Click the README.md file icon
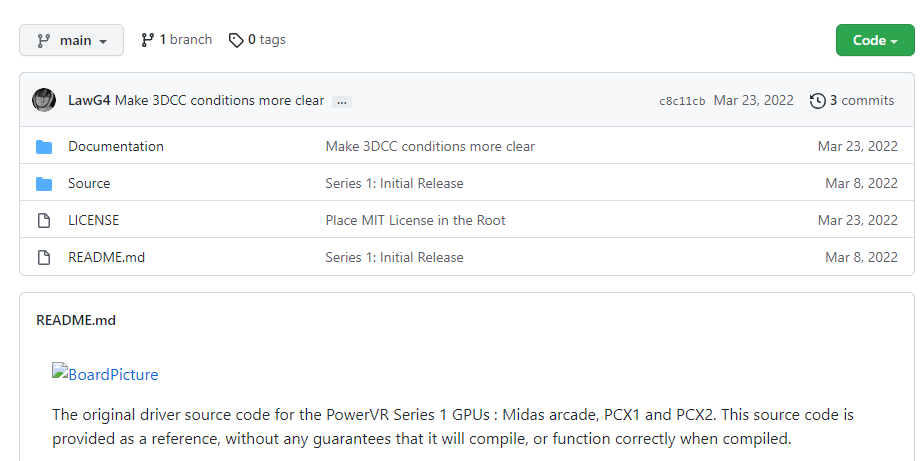Viewport: 921px width, 461px height. pos(44,258)
